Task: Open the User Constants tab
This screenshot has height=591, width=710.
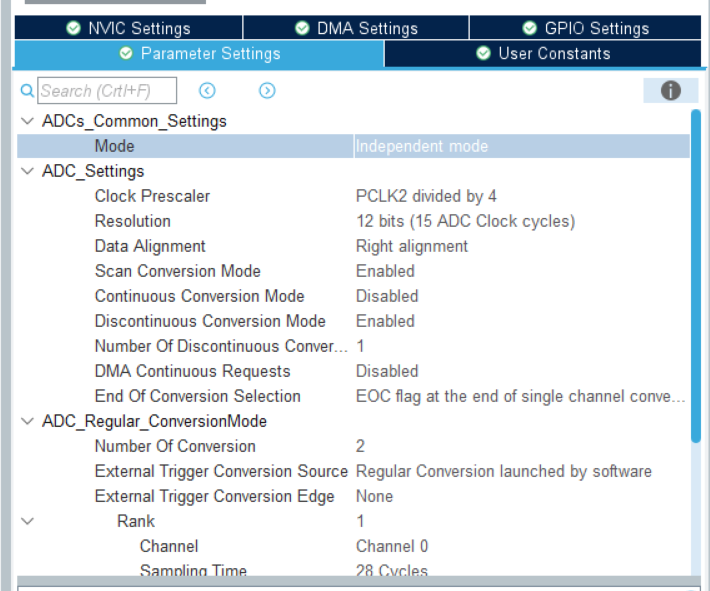Action: (553, 53)
